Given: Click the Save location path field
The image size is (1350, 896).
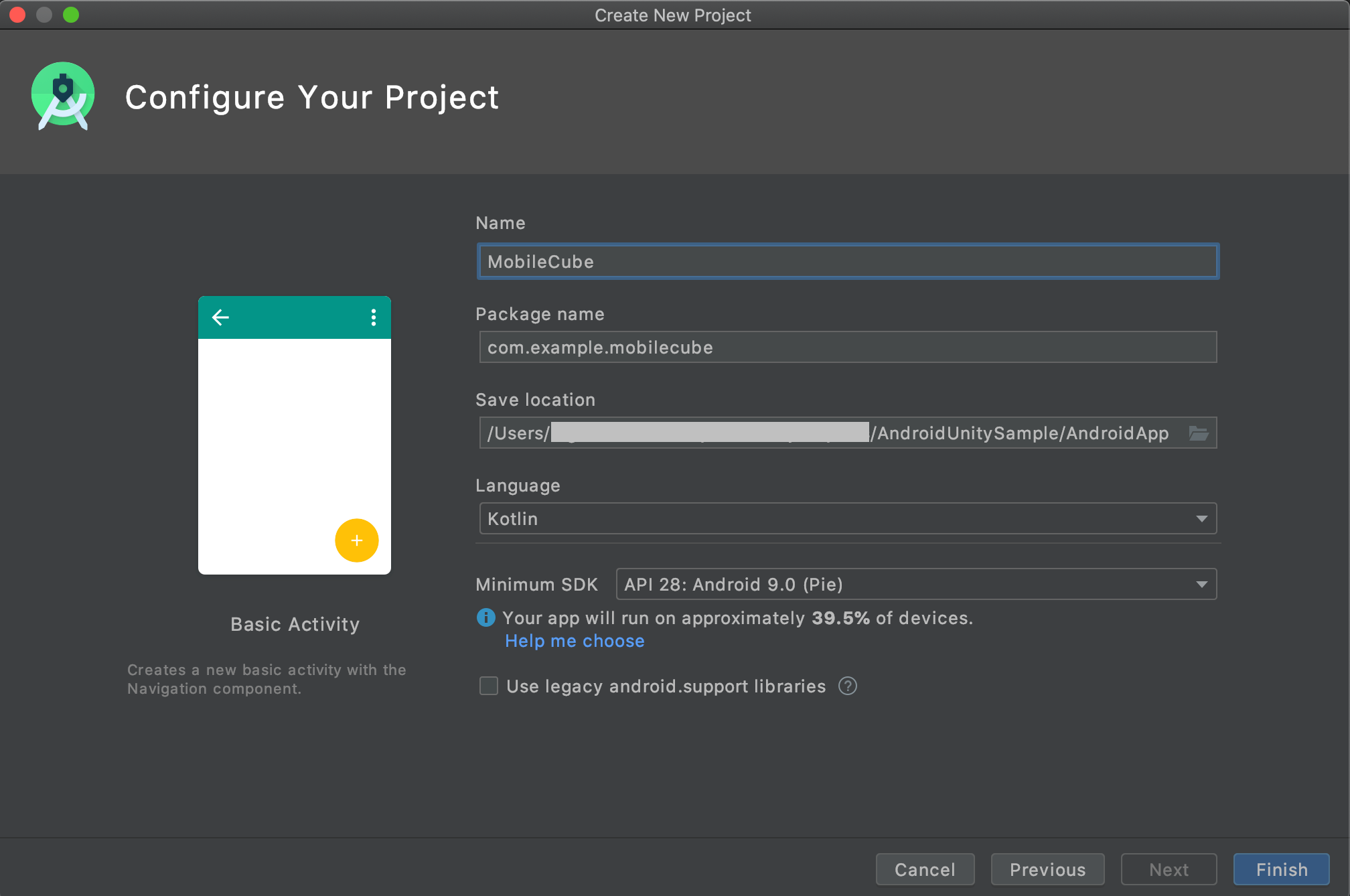Looking at the screenshot, I should click(830, 433).
